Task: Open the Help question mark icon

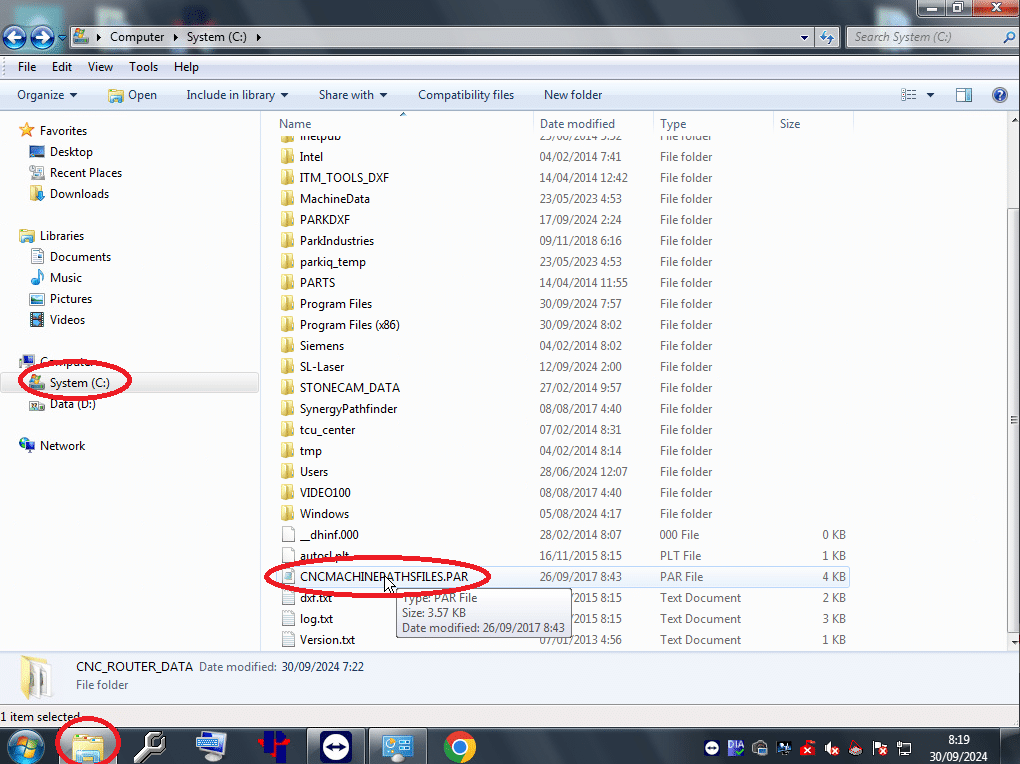Action: coord(998,95)
